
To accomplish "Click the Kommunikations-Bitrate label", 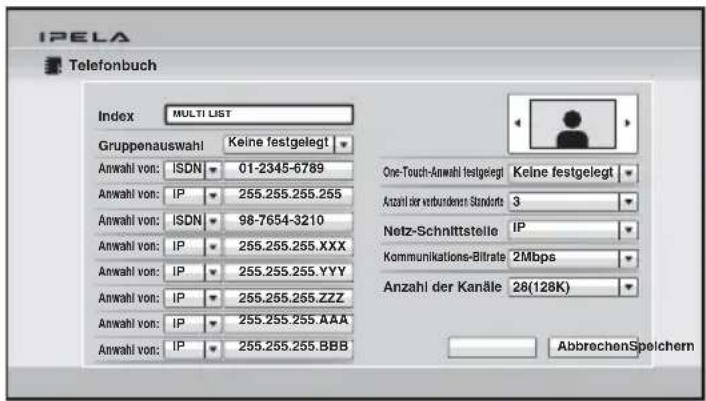I will tap(444, 257).
